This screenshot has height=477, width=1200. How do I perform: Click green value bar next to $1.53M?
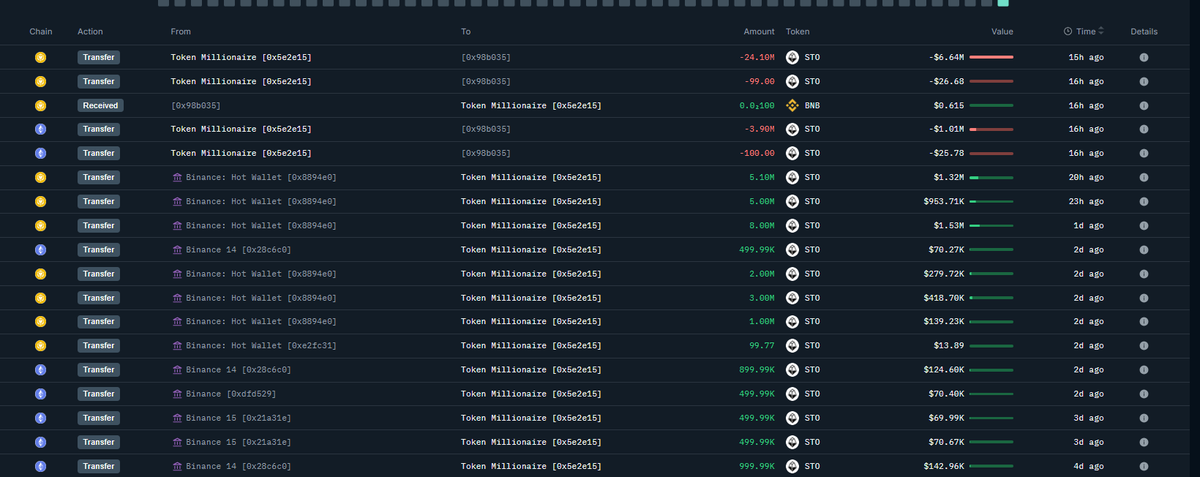pos(991,225)
